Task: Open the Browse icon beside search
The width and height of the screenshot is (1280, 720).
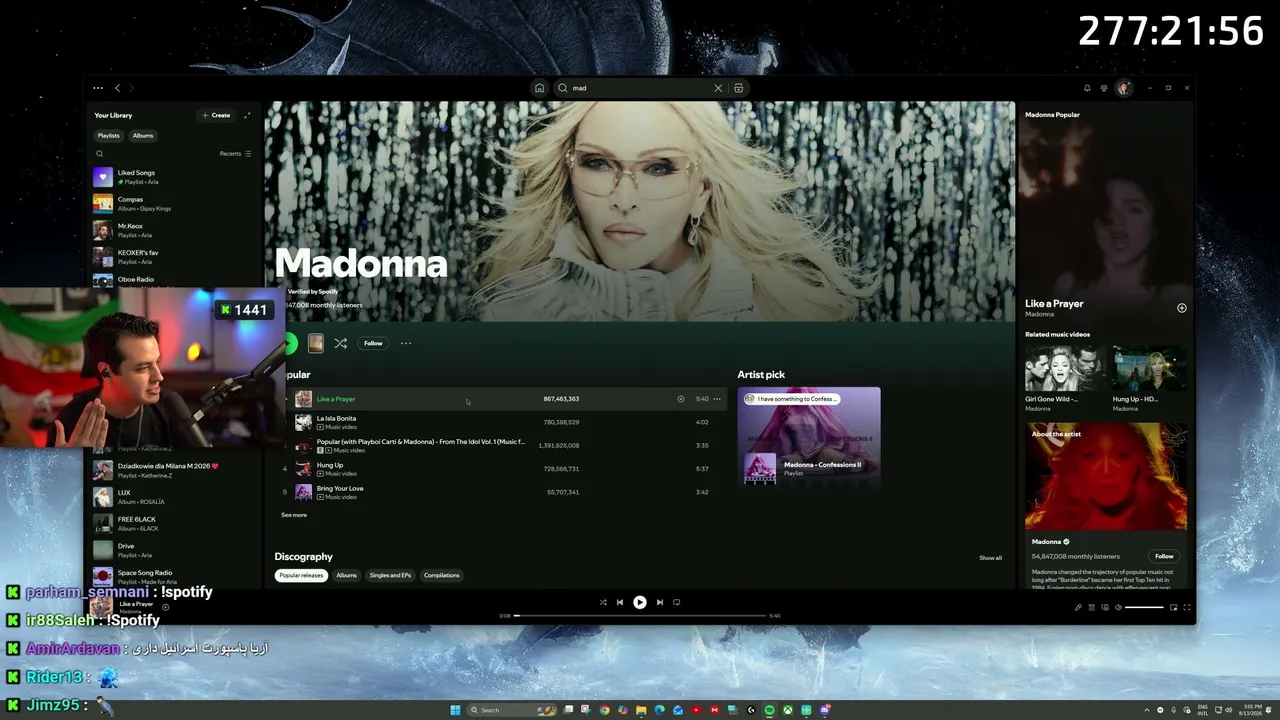Action: point(739,88)
